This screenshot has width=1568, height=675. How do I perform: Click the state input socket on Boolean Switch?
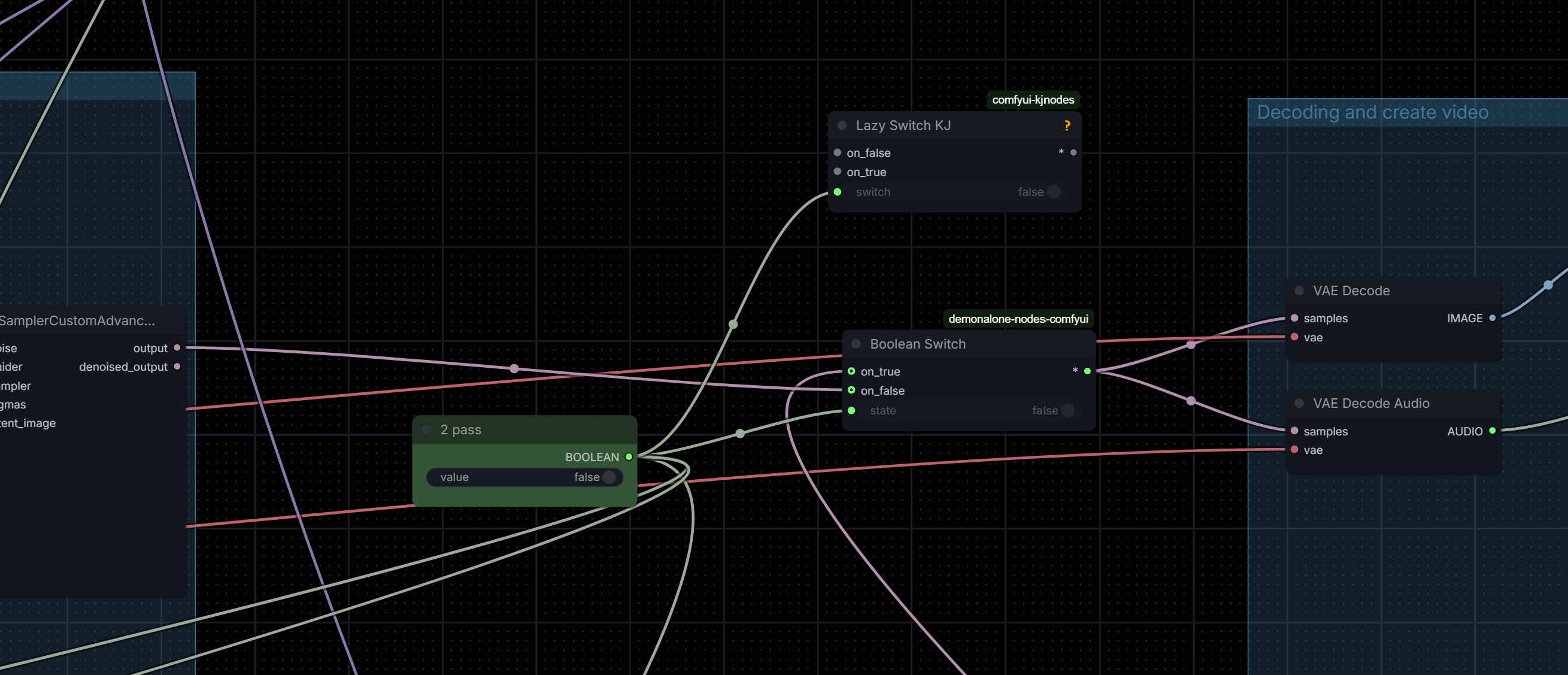(x=851, y=411)
